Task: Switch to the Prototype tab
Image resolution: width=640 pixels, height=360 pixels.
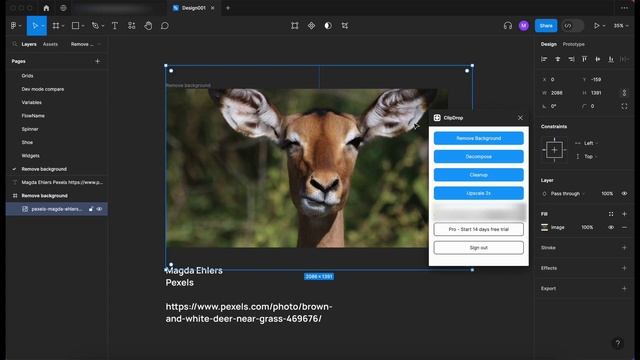Action: [x=573, y=44]
